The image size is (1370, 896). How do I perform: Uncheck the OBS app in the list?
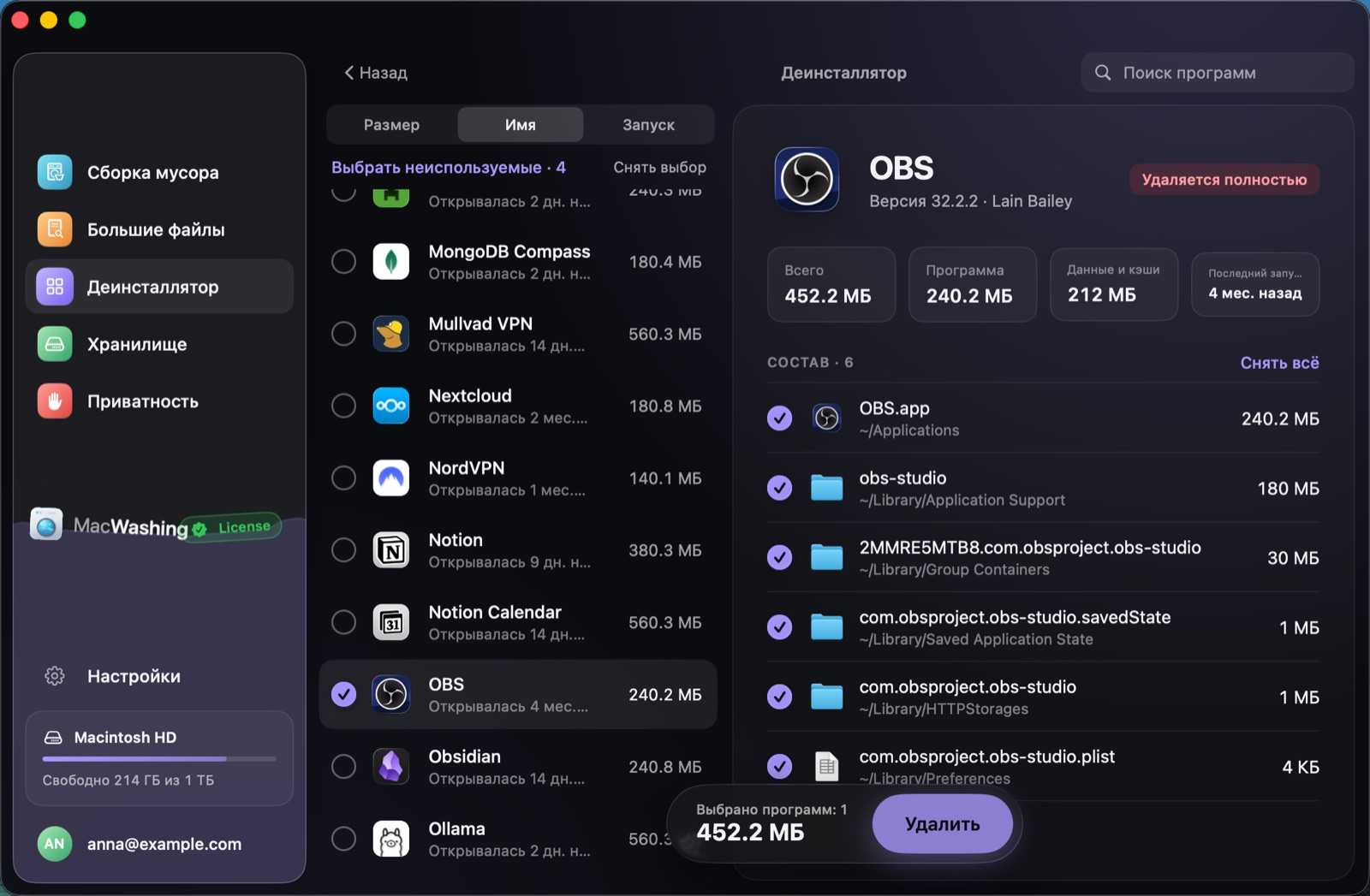343,694
